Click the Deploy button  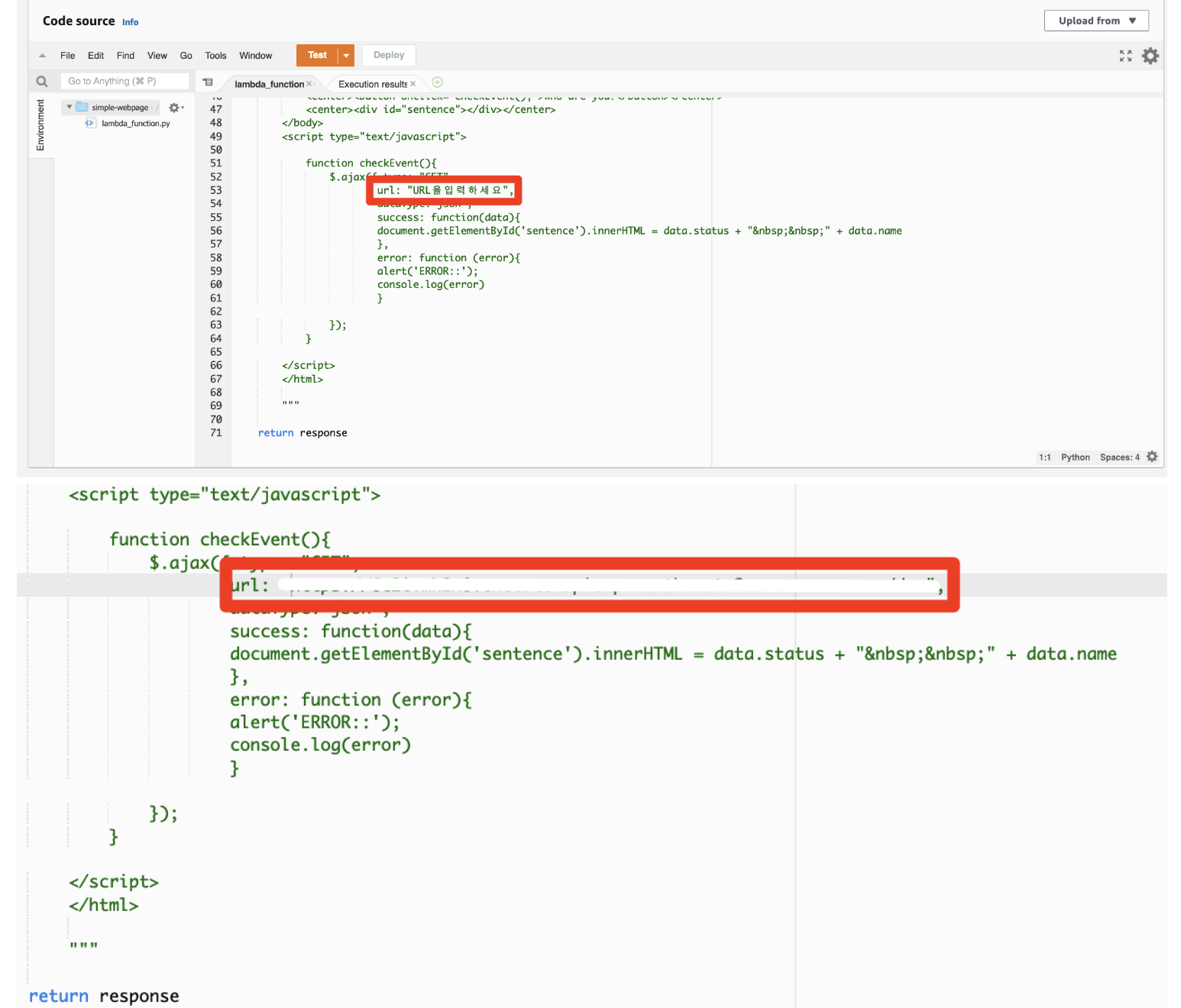pos(389,55)
